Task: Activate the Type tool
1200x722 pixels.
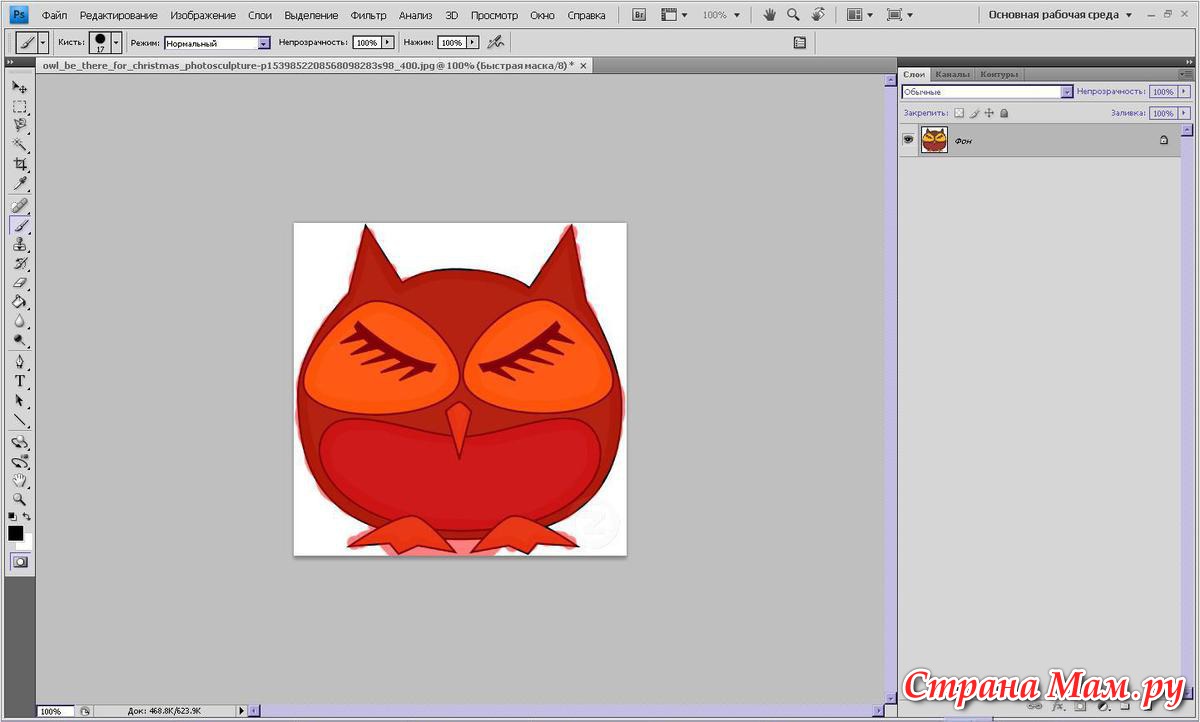Action: click(19, 381)
